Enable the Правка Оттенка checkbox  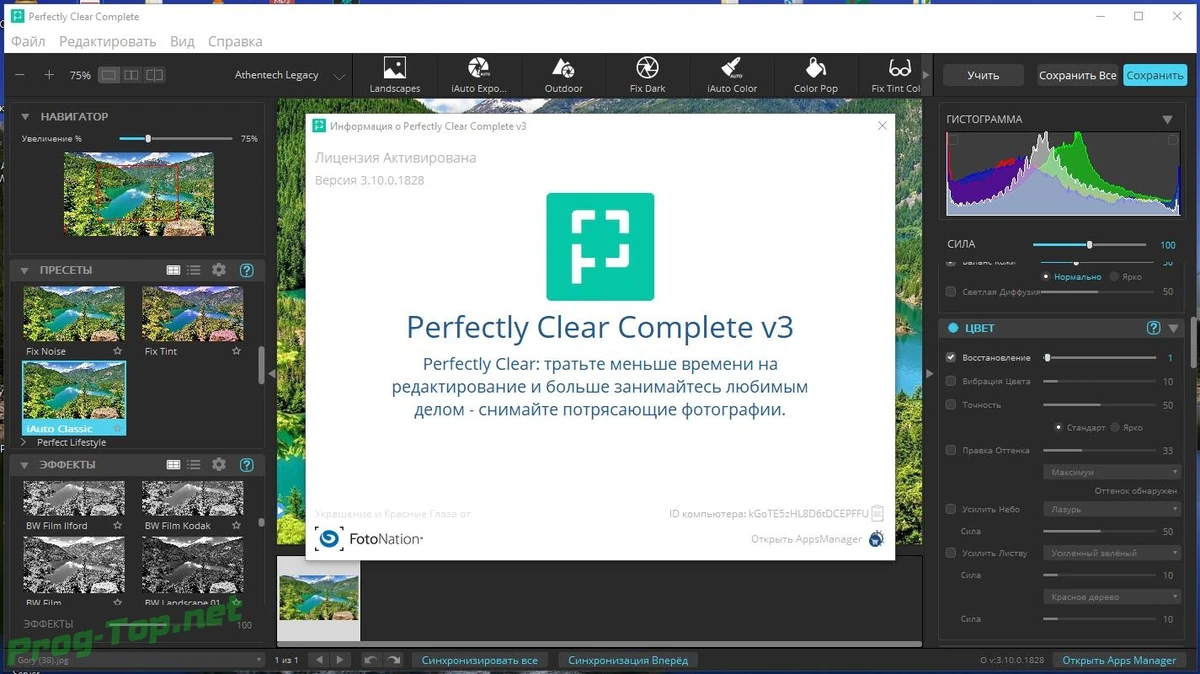click(x=951, y=450)
